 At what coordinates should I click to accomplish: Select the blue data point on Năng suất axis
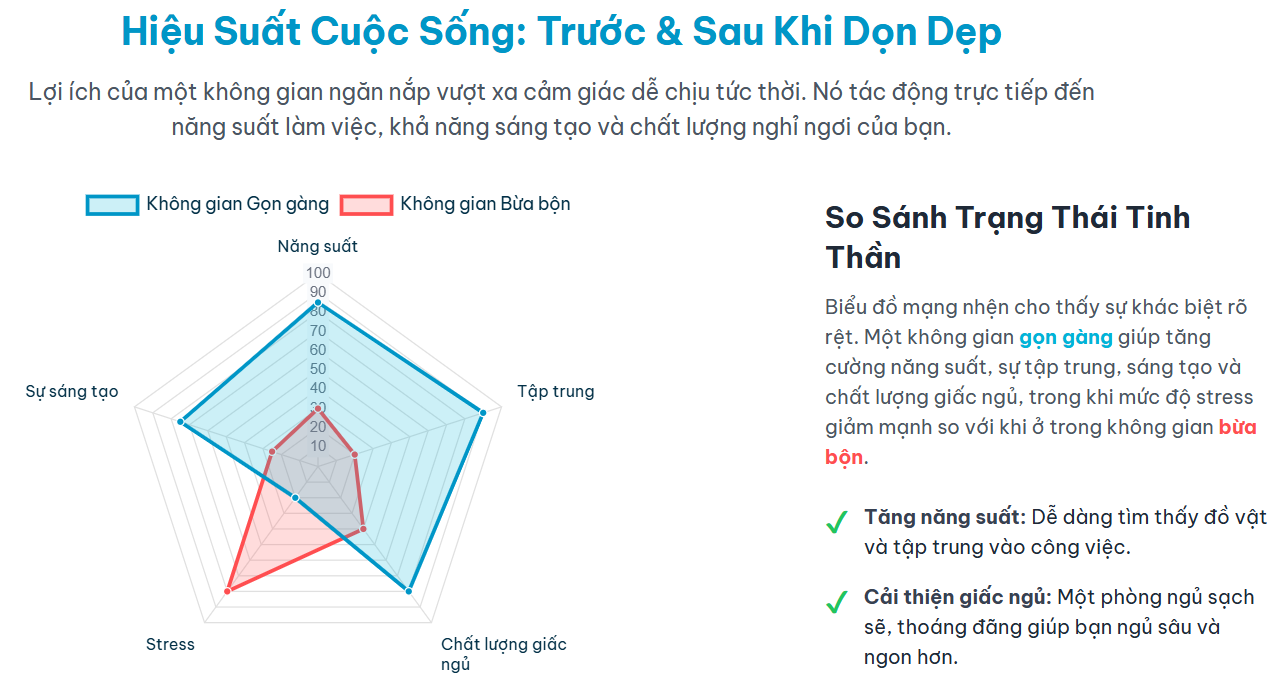coord(318,302)
